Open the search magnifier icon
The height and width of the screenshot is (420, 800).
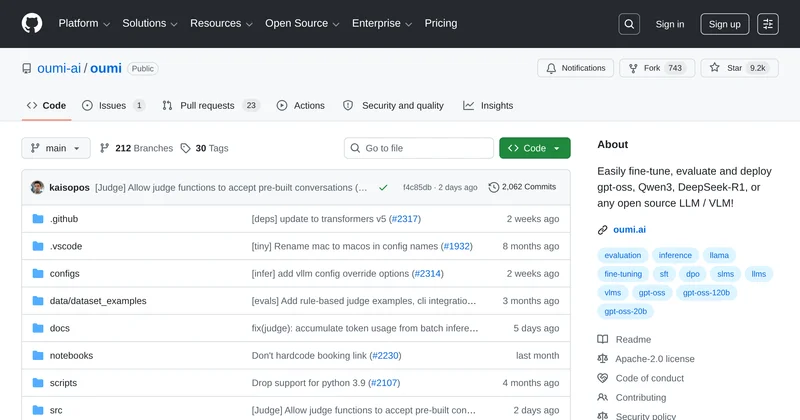[628, 24]
